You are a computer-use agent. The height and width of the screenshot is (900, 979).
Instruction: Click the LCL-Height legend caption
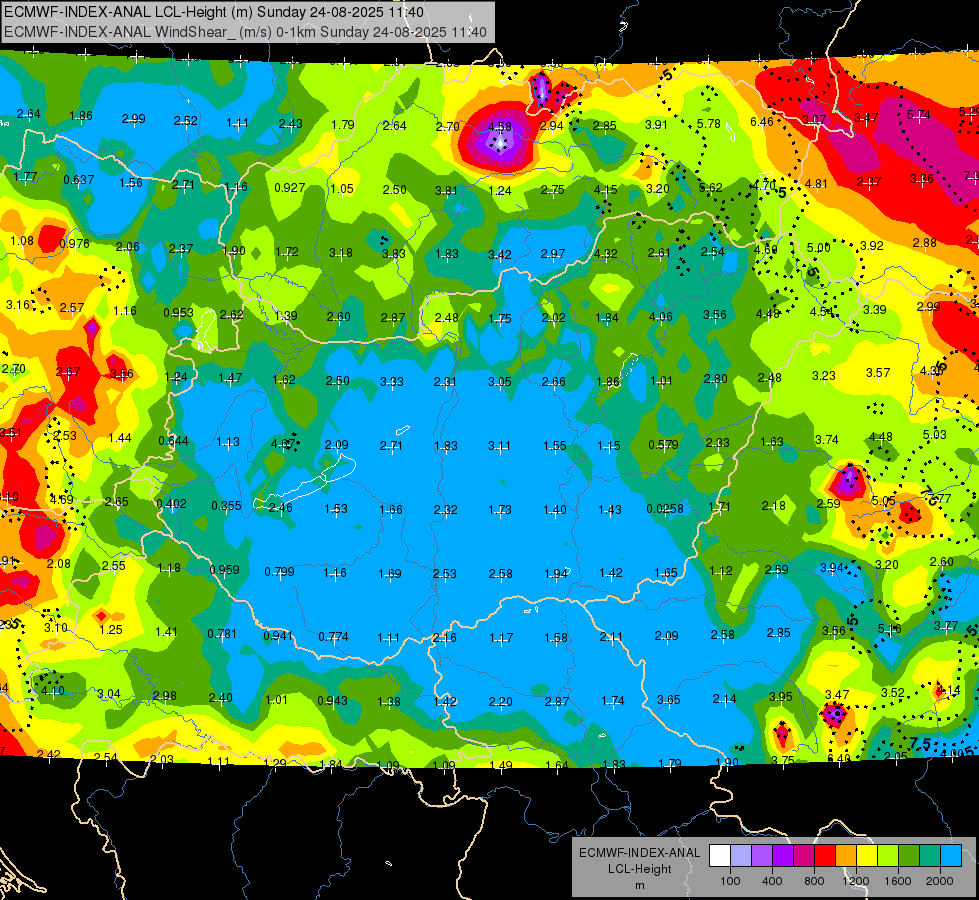coord(639,869)
